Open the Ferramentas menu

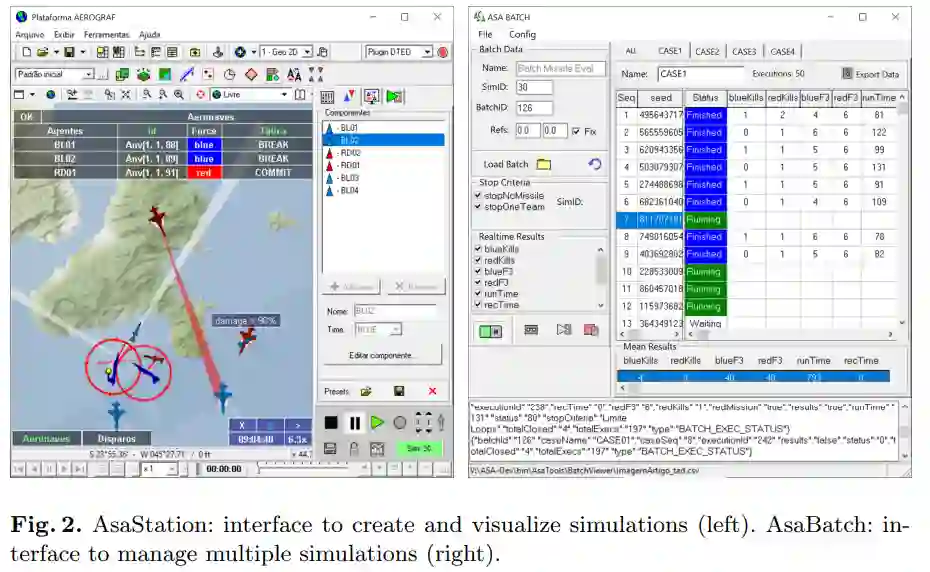pos(107,34)
